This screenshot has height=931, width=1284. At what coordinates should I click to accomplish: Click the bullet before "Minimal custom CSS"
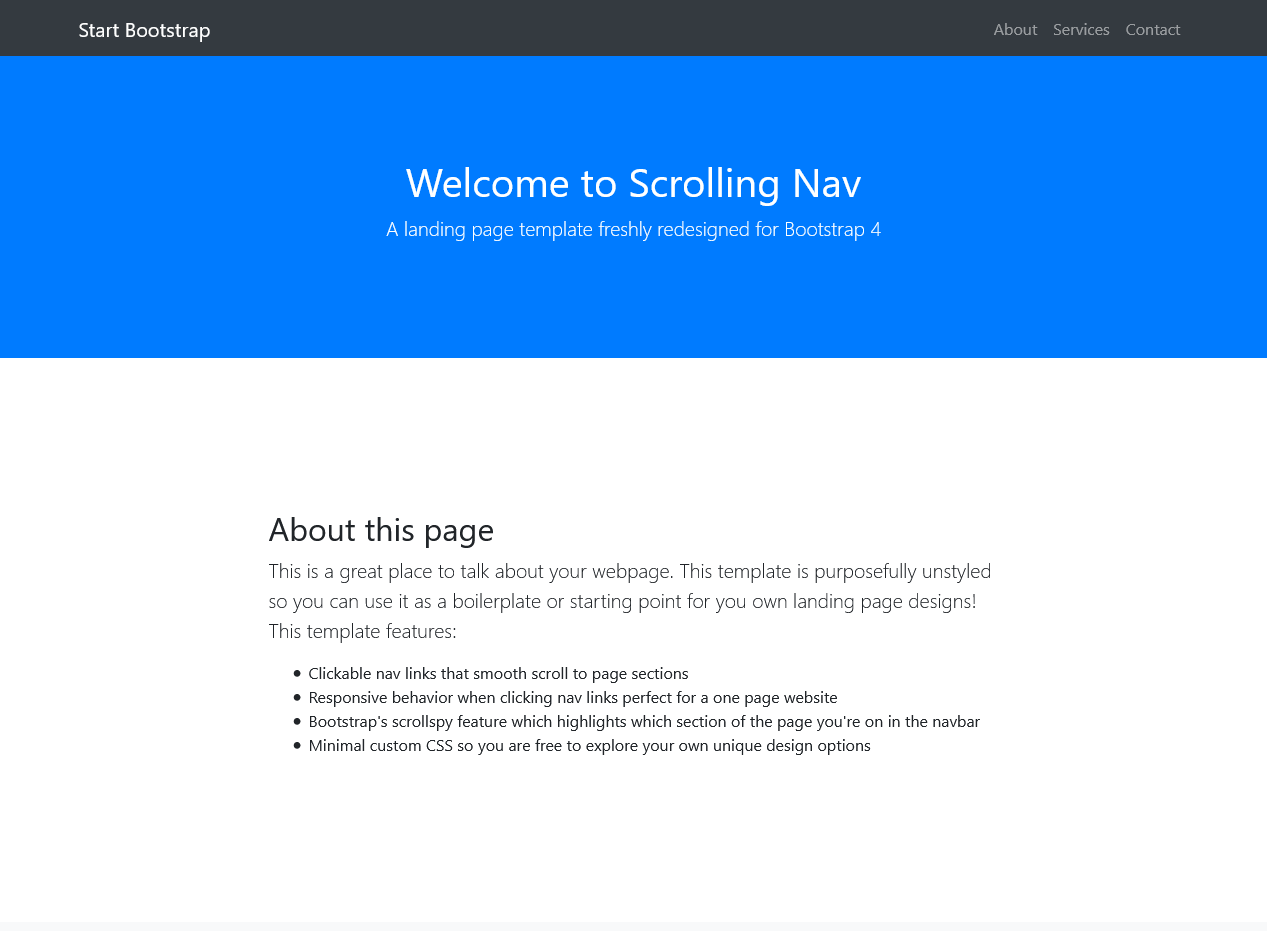click(x=297, y=745)
